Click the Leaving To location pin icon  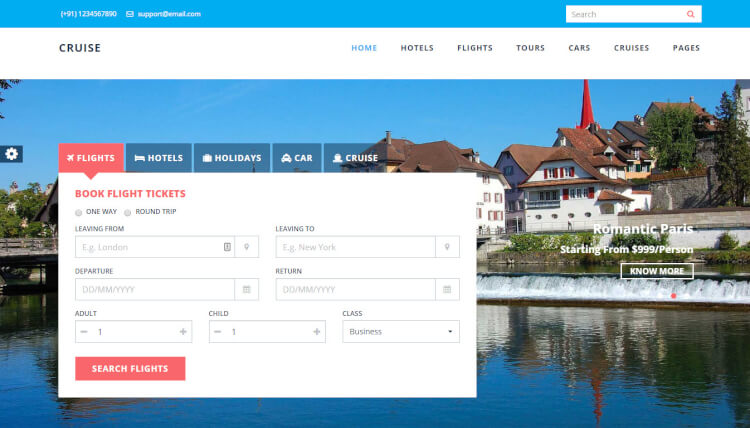click(x=448, y=247)
